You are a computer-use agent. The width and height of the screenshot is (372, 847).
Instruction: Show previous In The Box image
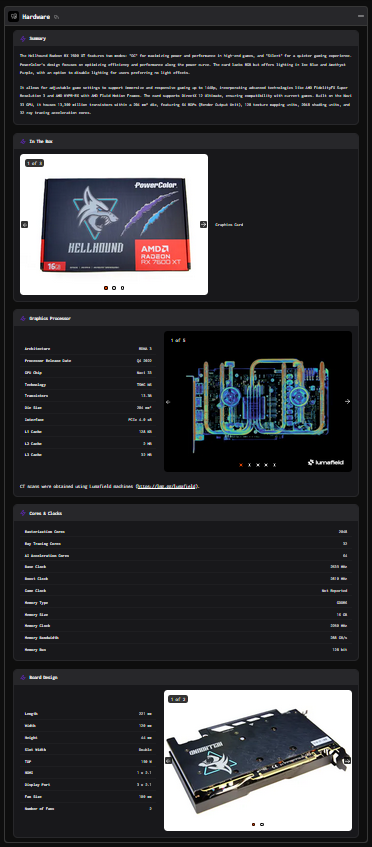(x=24, y=224)
